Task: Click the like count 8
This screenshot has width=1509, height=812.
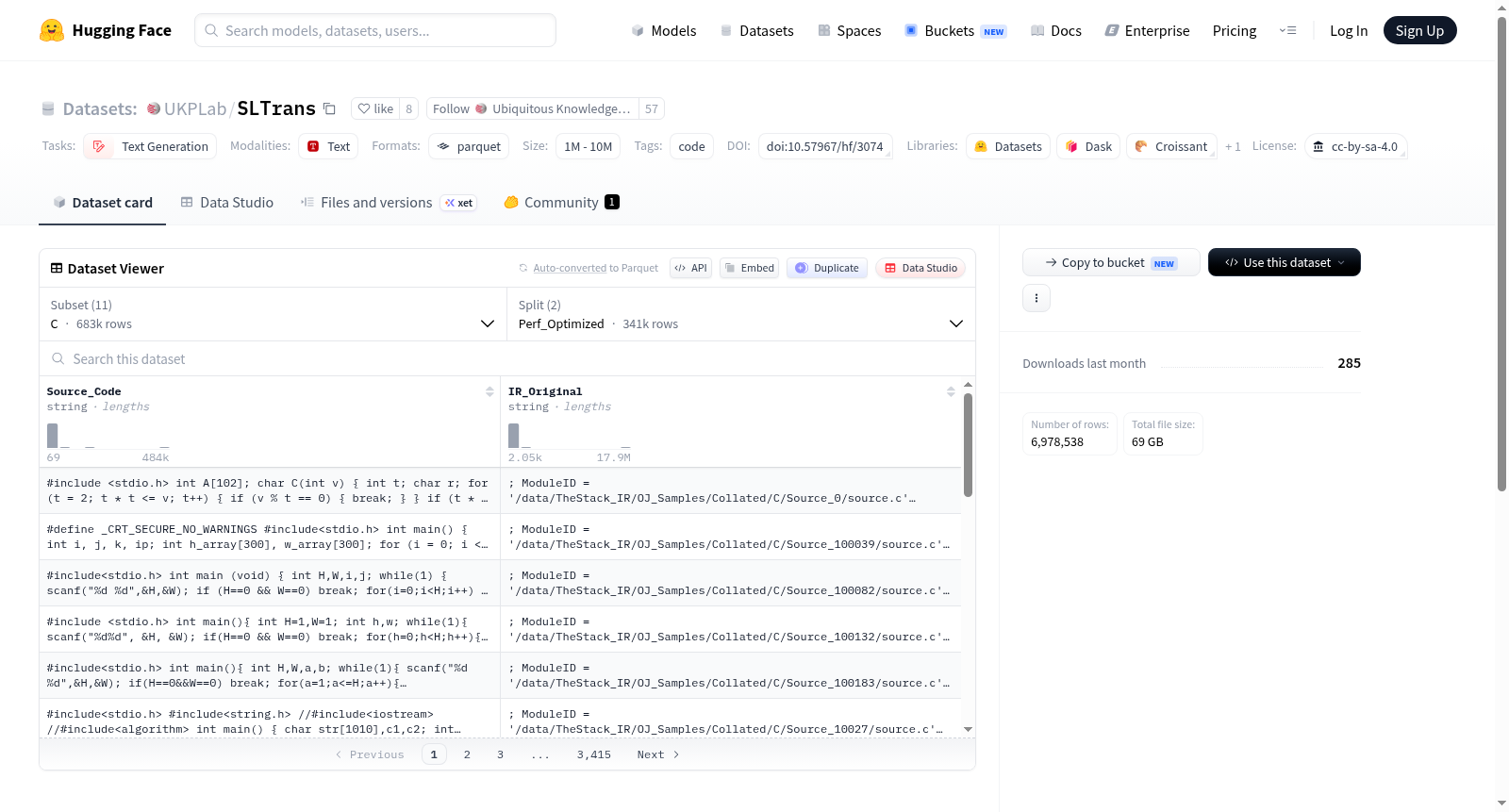Action: click(408, 108)
